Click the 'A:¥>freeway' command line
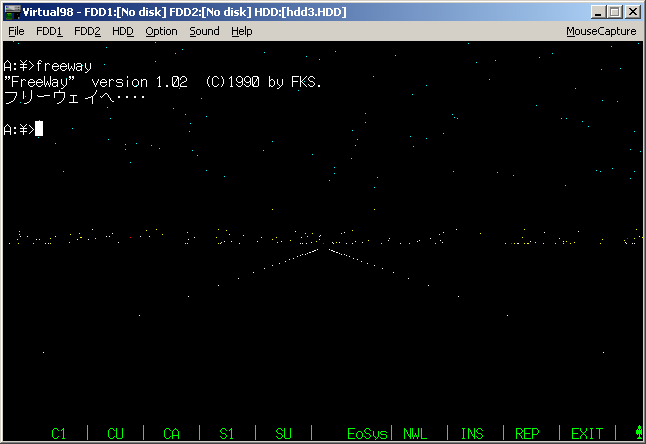Screen dimensions: 646x444 (x=47, y=66)
